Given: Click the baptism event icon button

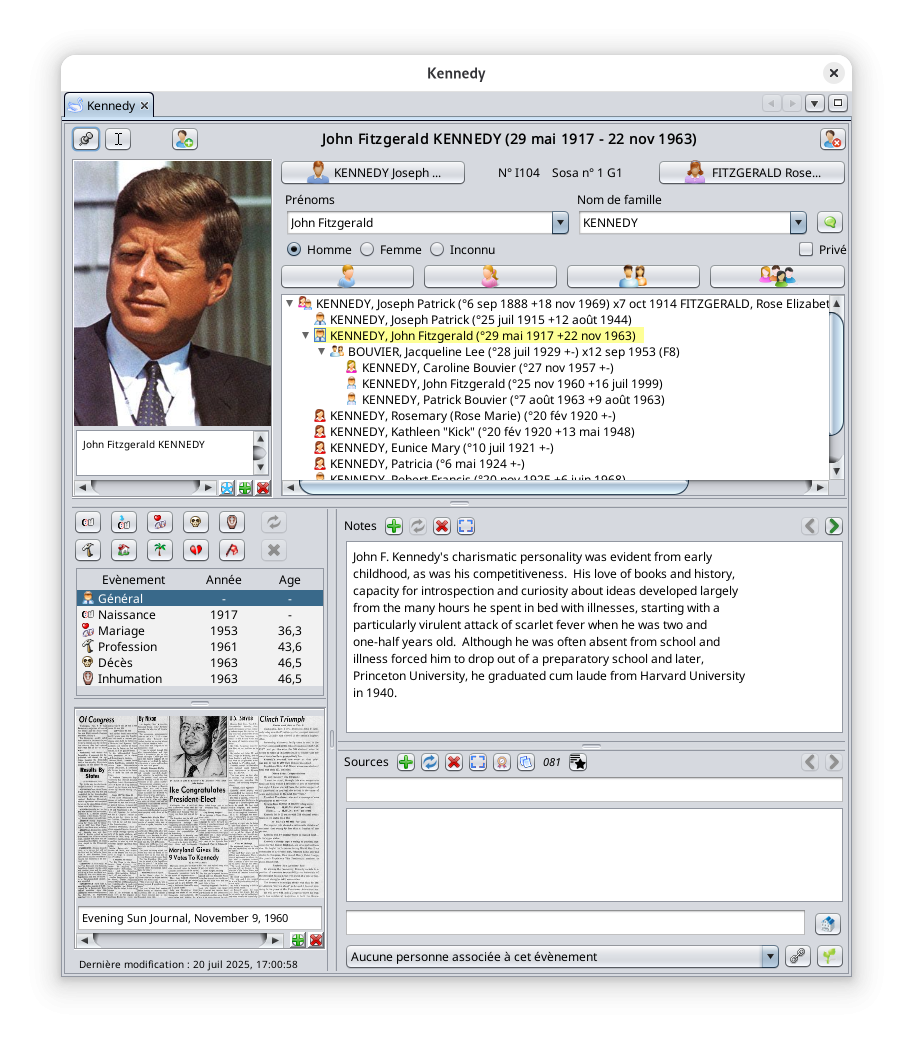Looking at the screenshot, I should [x=124, y=523].
